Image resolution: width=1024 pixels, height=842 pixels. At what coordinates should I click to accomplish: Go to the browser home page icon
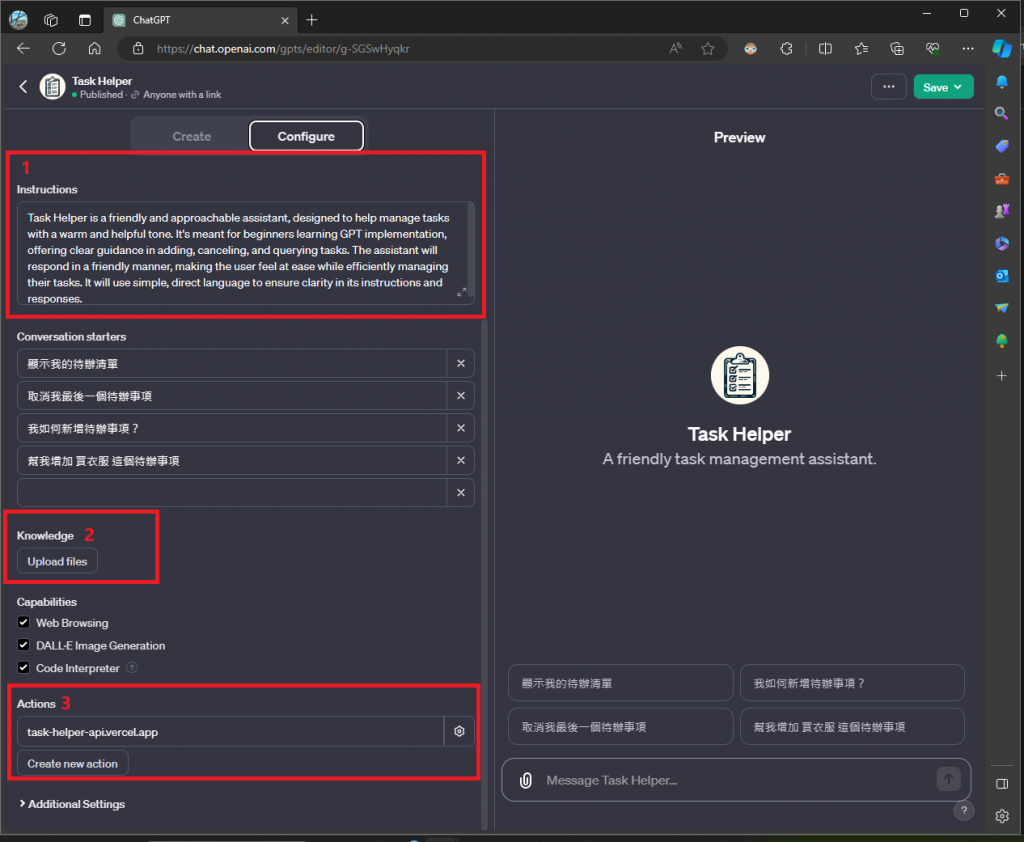[95, 48]
